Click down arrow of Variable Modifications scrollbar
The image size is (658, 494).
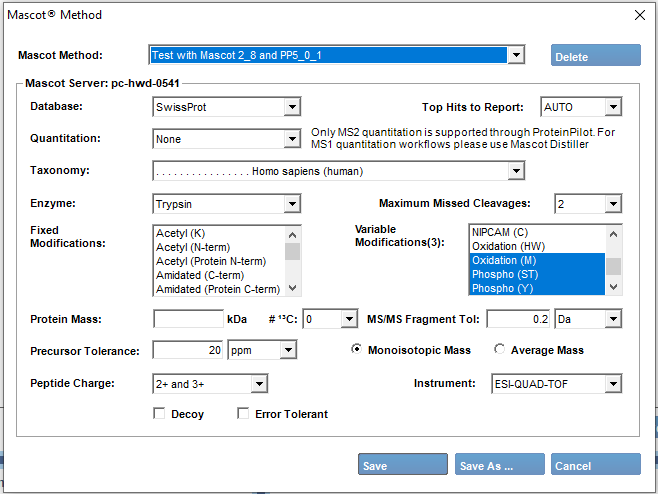(614, 287)
